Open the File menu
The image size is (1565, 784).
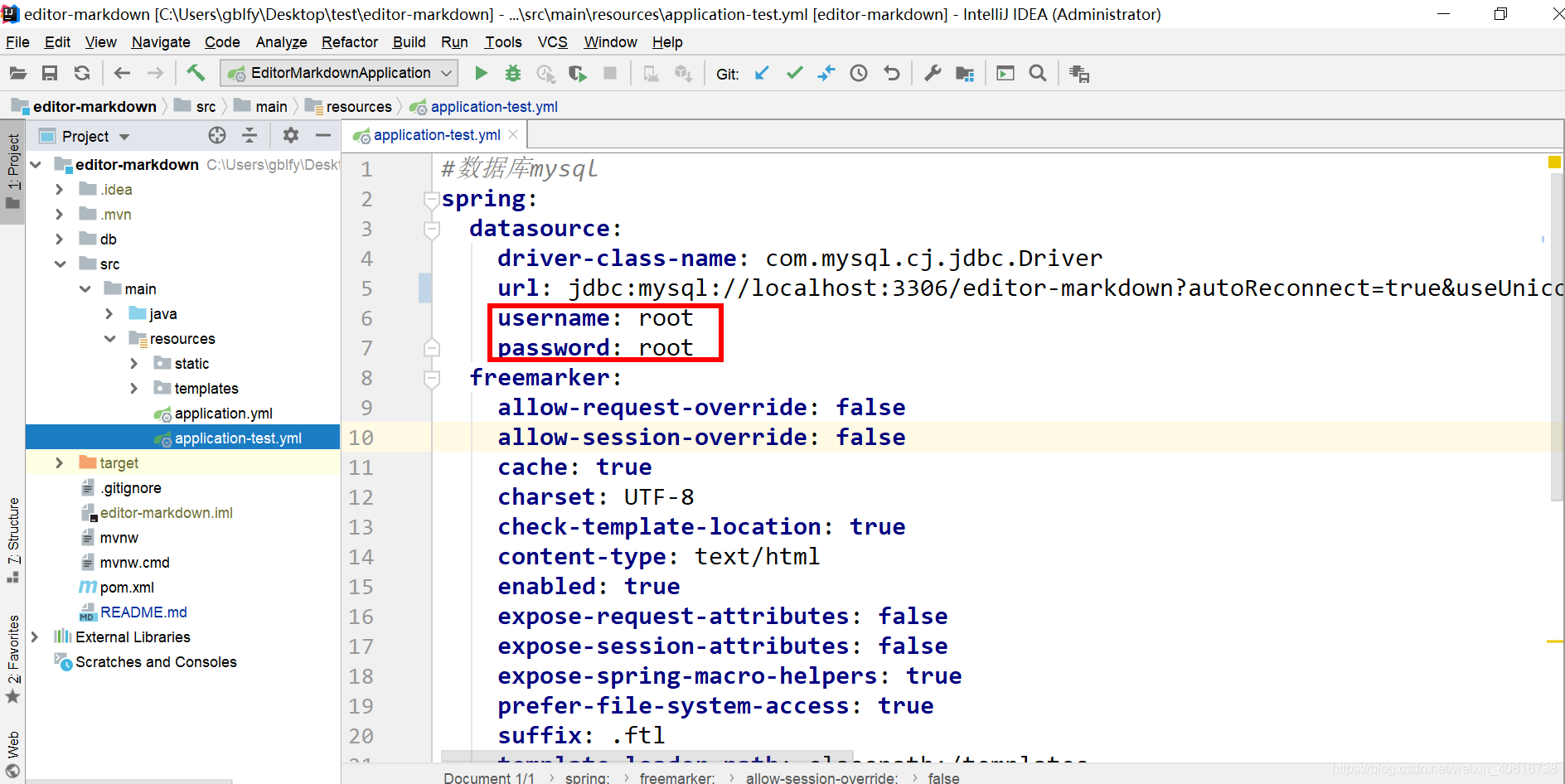point(17,42)
